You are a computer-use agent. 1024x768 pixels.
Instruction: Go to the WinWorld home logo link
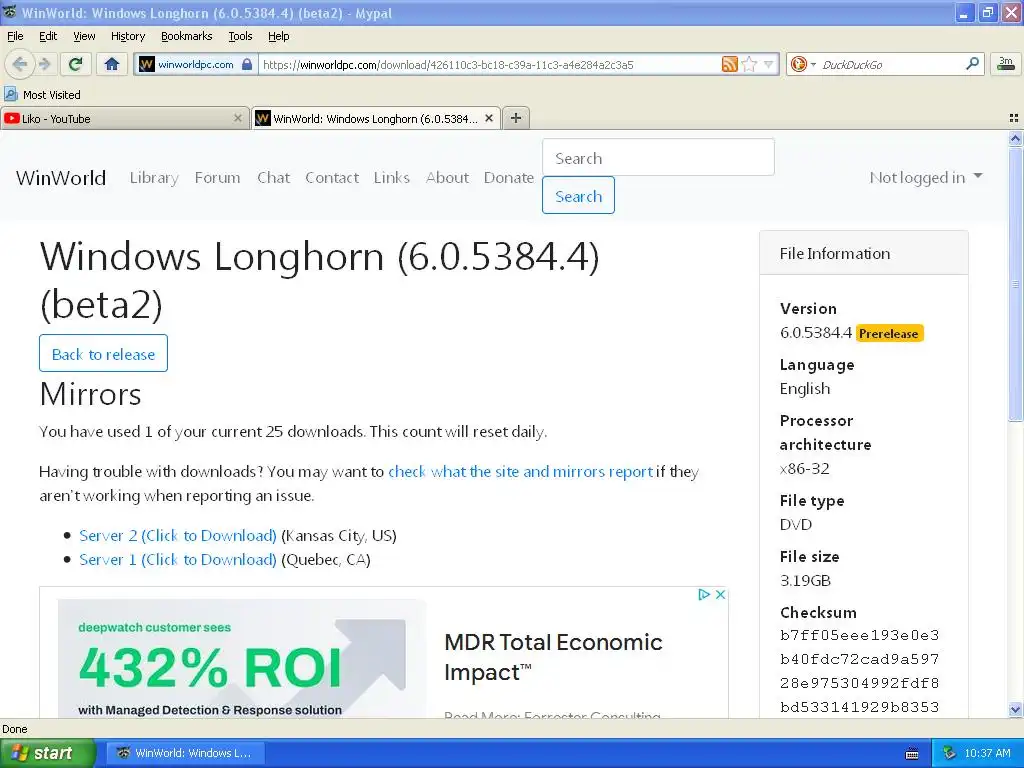coord(61,178)
